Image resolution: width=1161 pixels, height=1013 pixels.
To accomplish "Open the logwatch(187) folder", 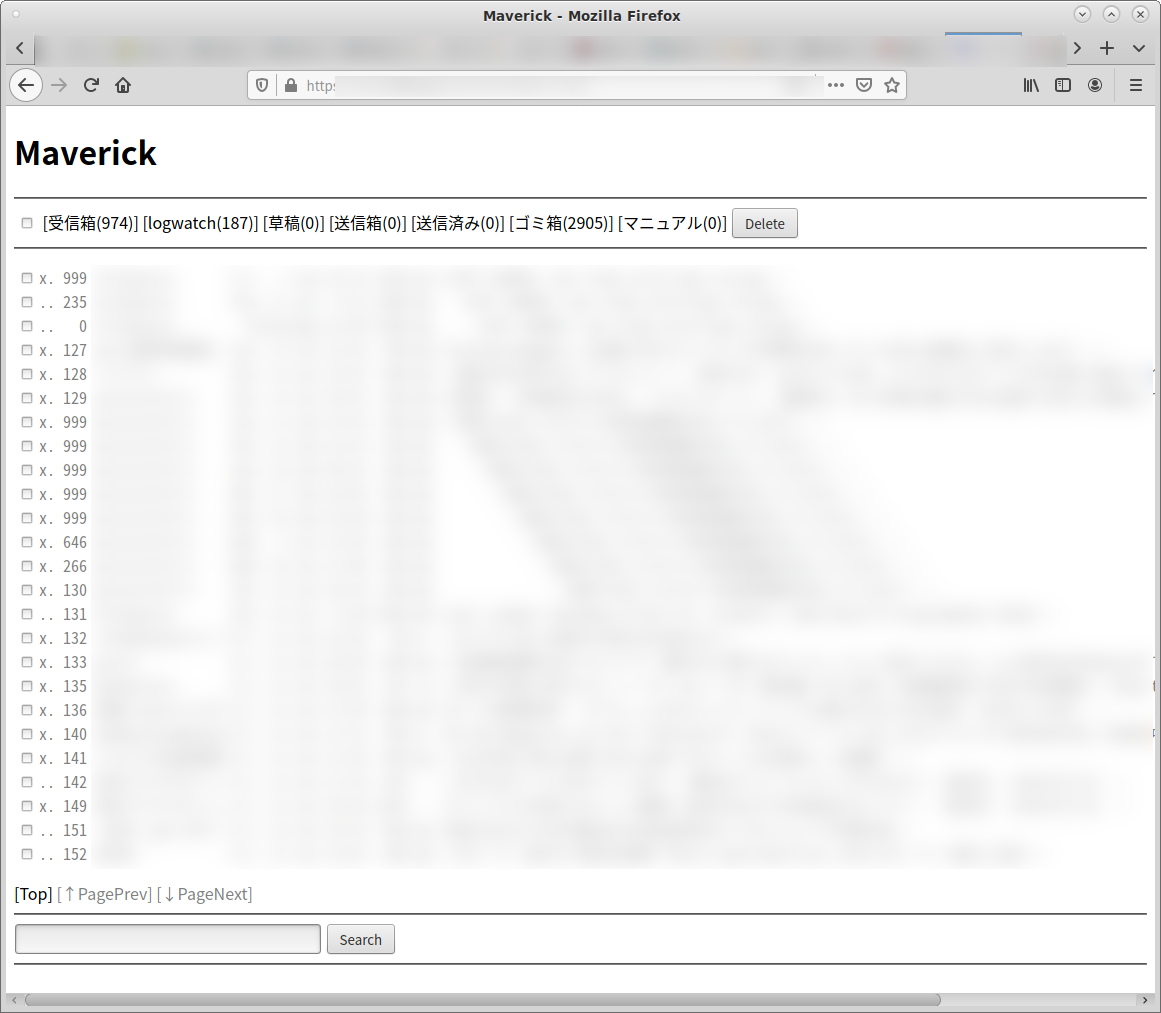I will click(x=200, y=223).
